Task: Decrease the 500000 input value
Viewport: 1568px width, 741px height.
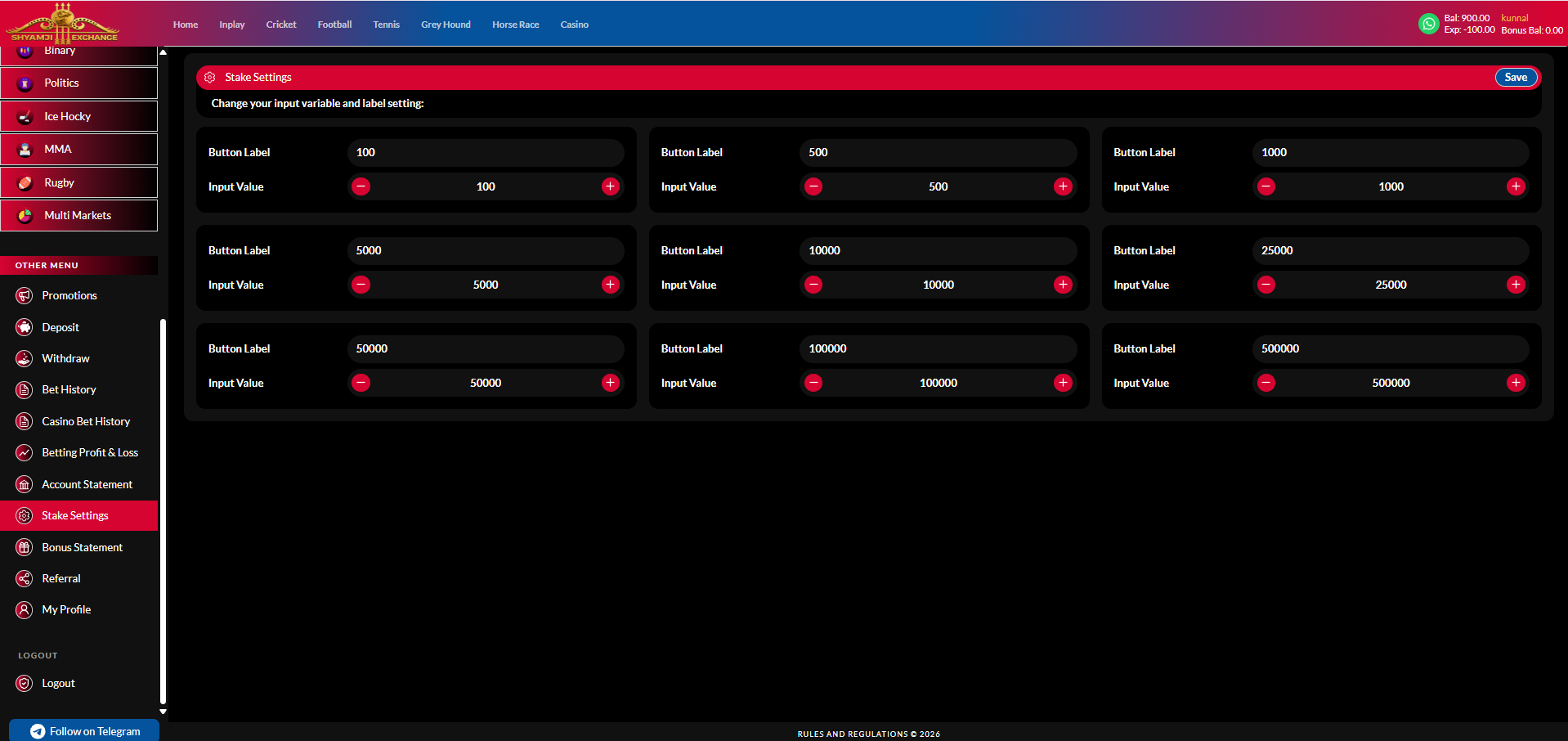Action: coord(1266,383)
